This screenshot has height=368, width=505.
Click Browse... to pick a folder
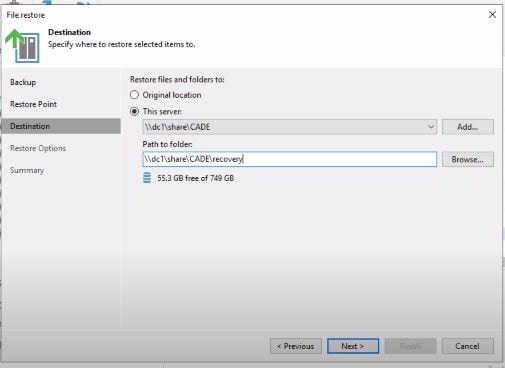click(468, 159)
